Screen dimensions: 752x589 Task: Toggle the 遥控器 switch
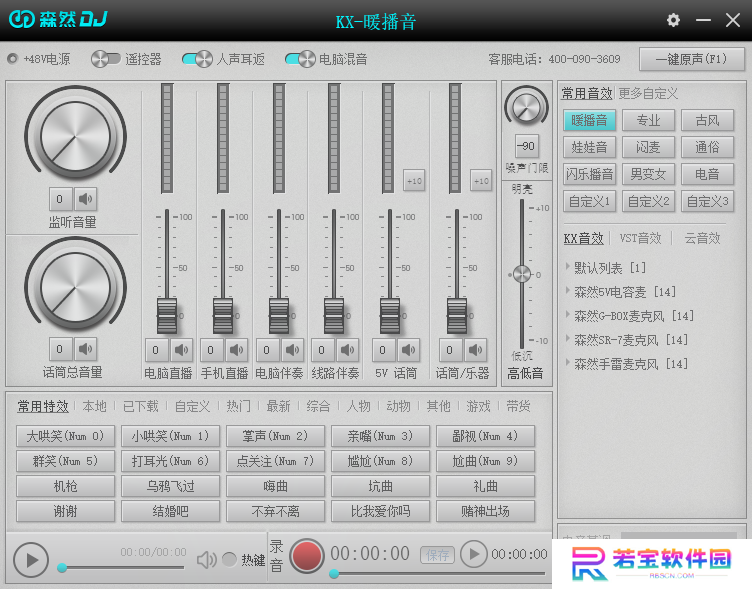pos(106,59)
